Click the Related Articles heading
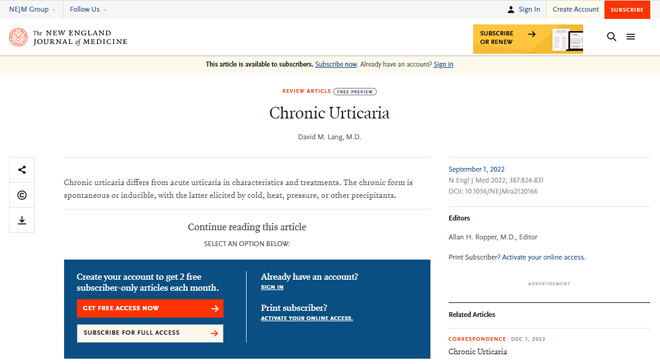 [x=472, y=314]
